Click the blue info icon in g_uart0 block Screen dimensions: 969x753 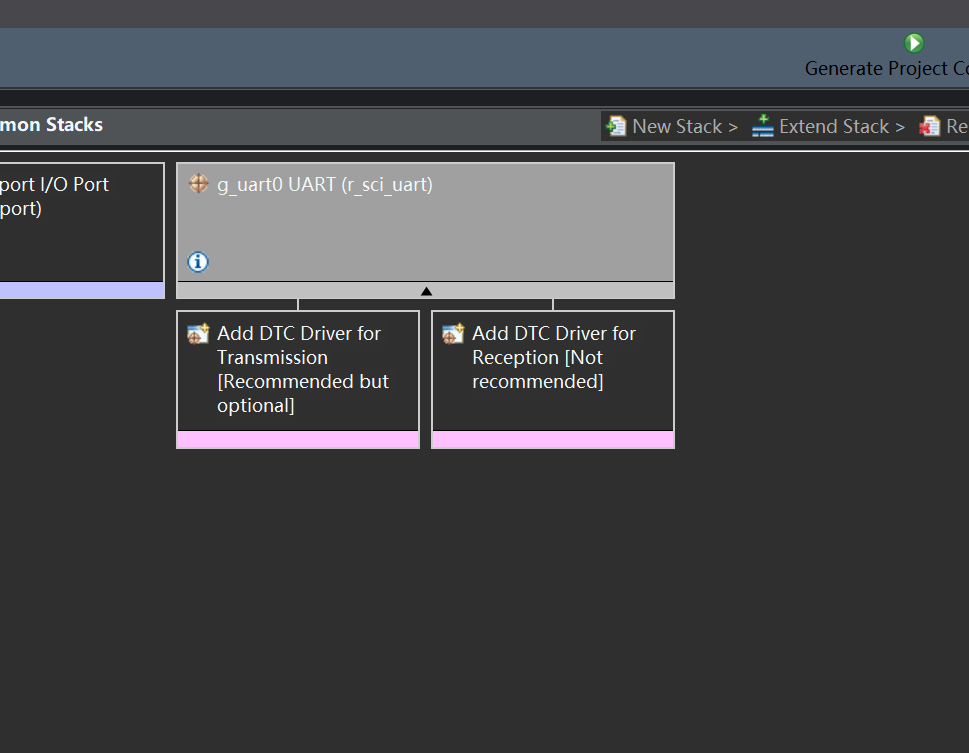198,262
